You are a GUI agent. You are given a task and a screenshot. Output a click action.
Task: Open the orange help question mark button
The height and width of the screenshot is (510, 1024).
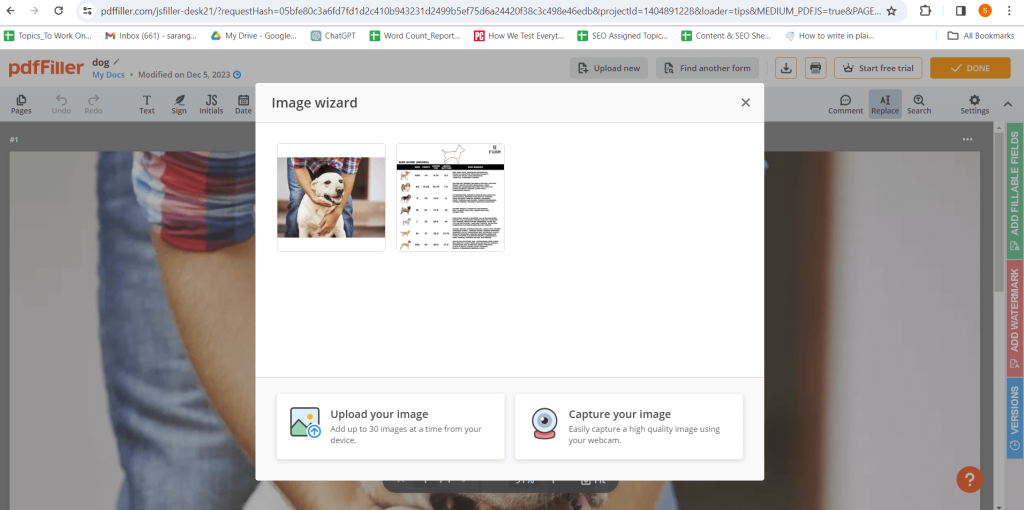[969, 479]
